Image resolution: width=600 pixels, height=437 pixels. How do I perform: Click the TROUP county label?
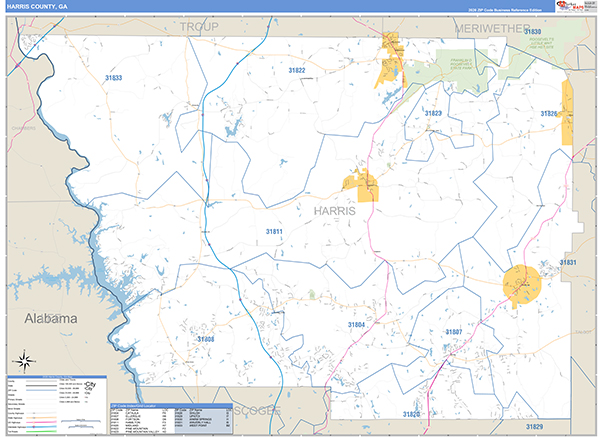pos(199,27)
